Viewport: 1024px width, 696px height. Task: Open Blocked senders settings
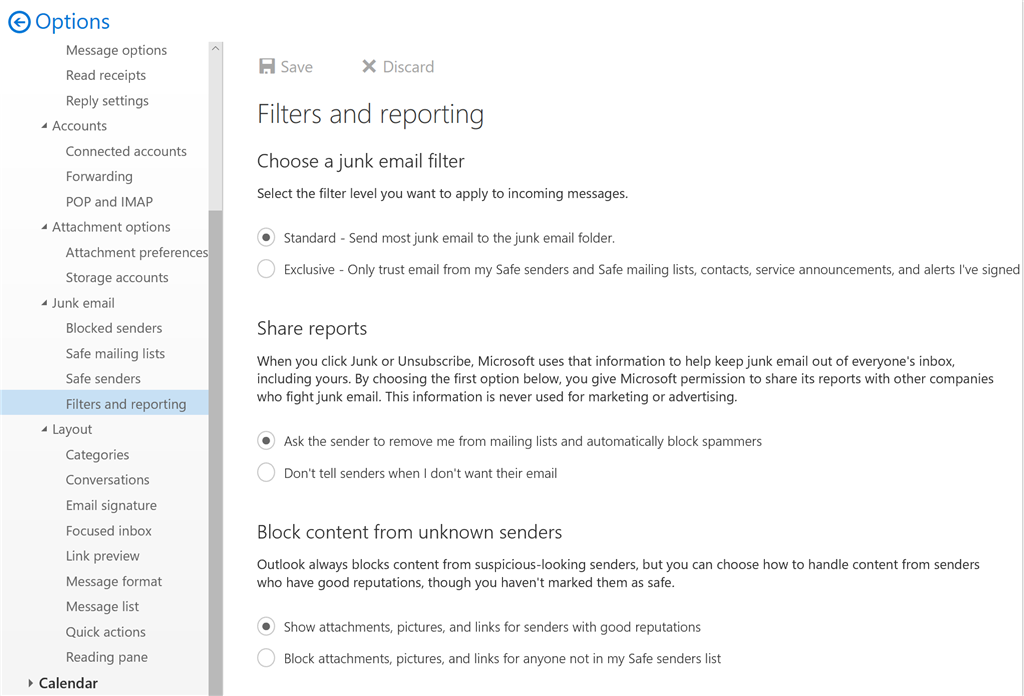point(114,328)
